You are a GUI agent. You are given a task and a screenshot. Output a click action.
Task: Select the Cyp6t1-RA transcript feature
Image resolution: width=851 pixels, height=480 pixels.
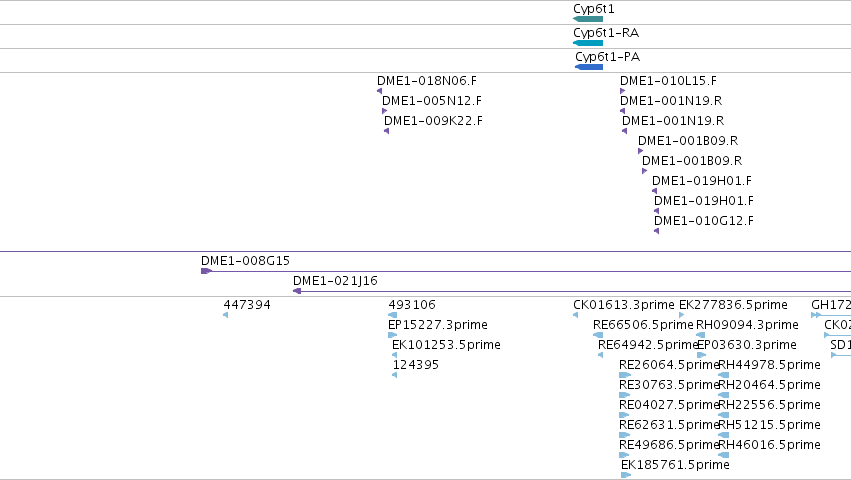pyautogui.click(x=588, y=43)
